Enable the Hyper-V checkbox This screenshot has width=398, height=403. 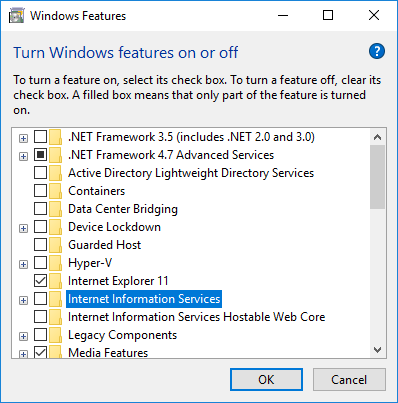(40, 263)
